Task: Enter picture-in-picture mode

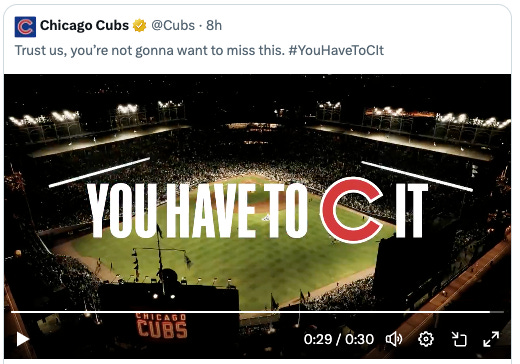Action: (x=459, y=339)
